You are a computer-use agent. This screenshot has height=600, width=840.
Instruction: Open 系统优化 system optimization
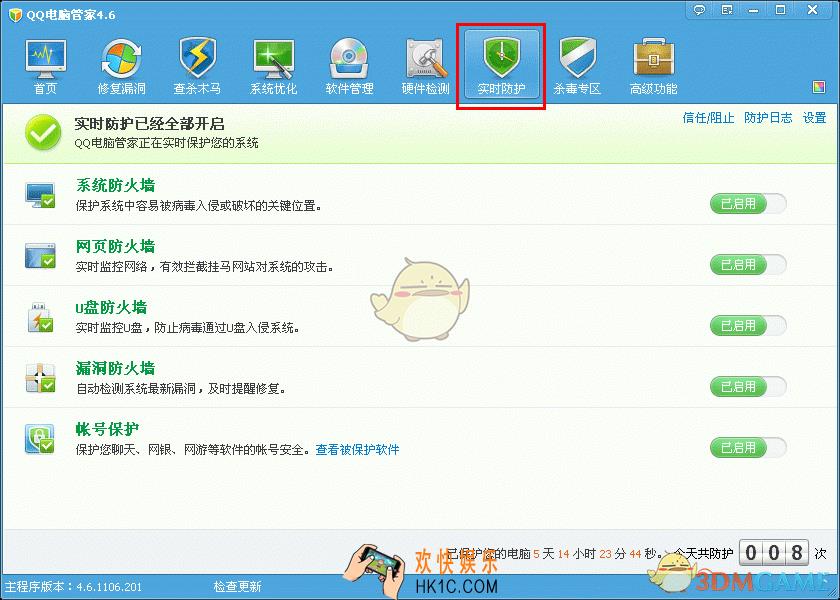click(273, 66)
